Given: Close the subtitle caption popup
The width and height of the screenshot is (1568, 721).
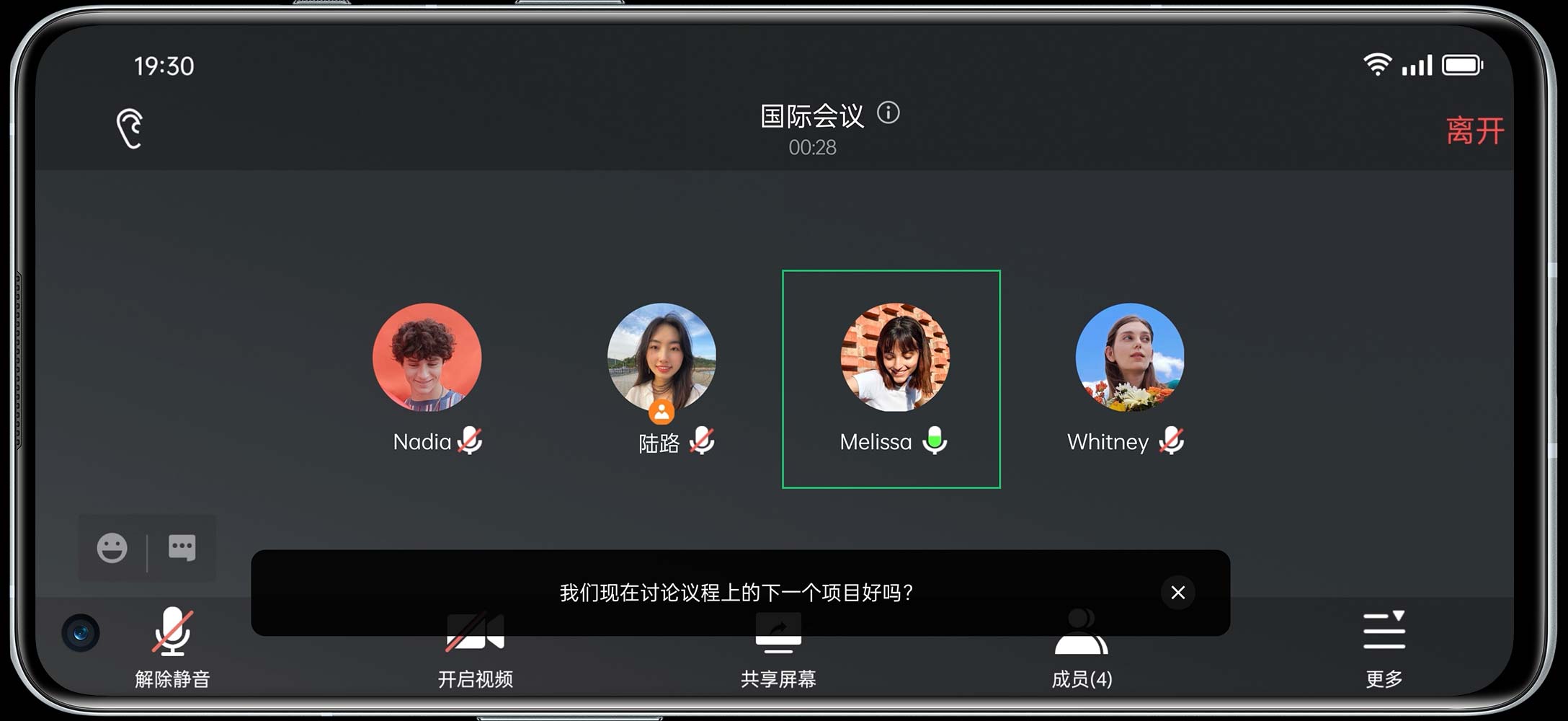Looking at the screenshot, I should pyautogui.click(x=1178, y=593).
